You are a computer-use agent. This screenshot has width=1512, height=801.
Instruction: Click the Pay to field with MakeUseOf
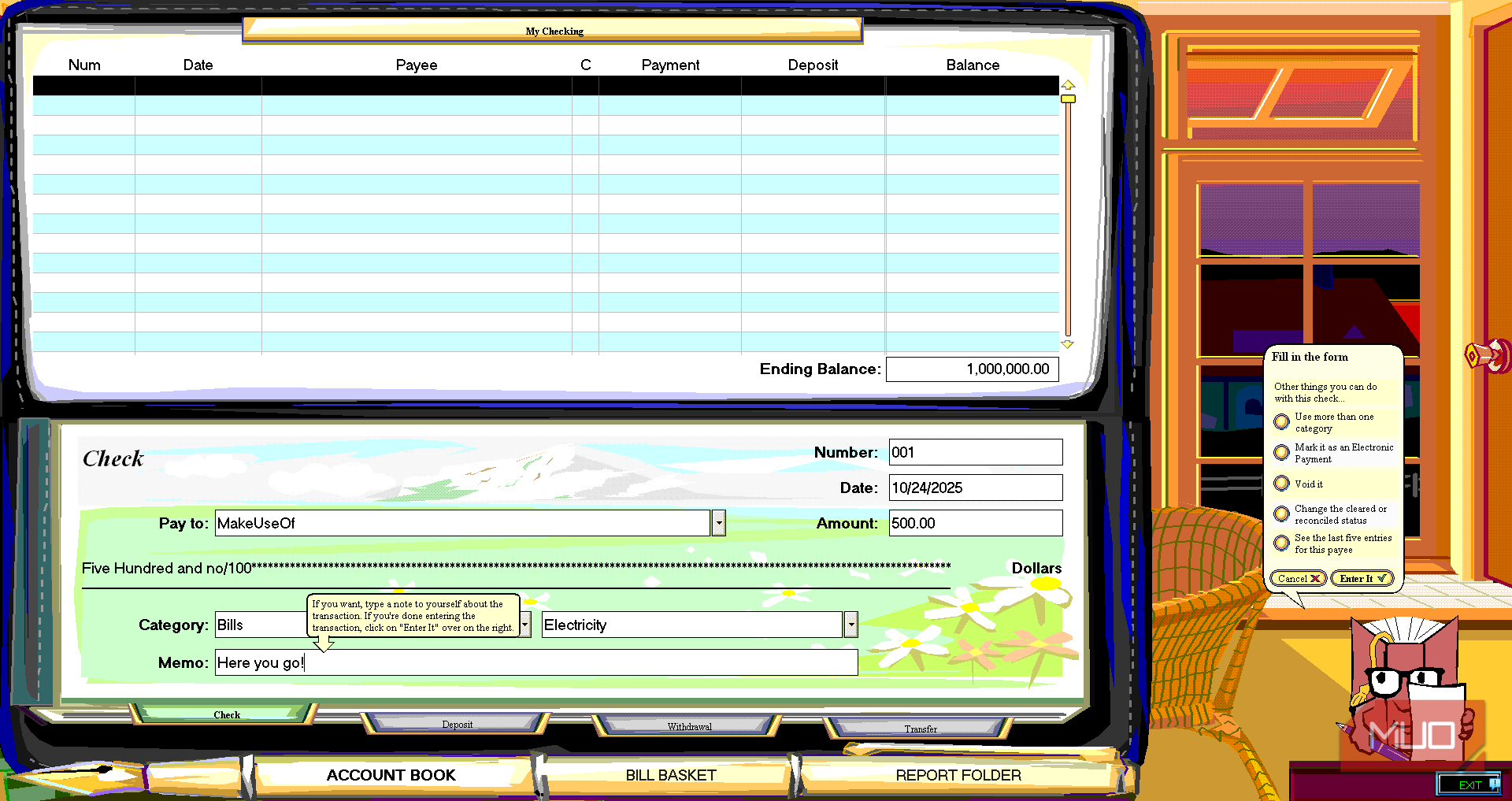click(x=462, y=523)
